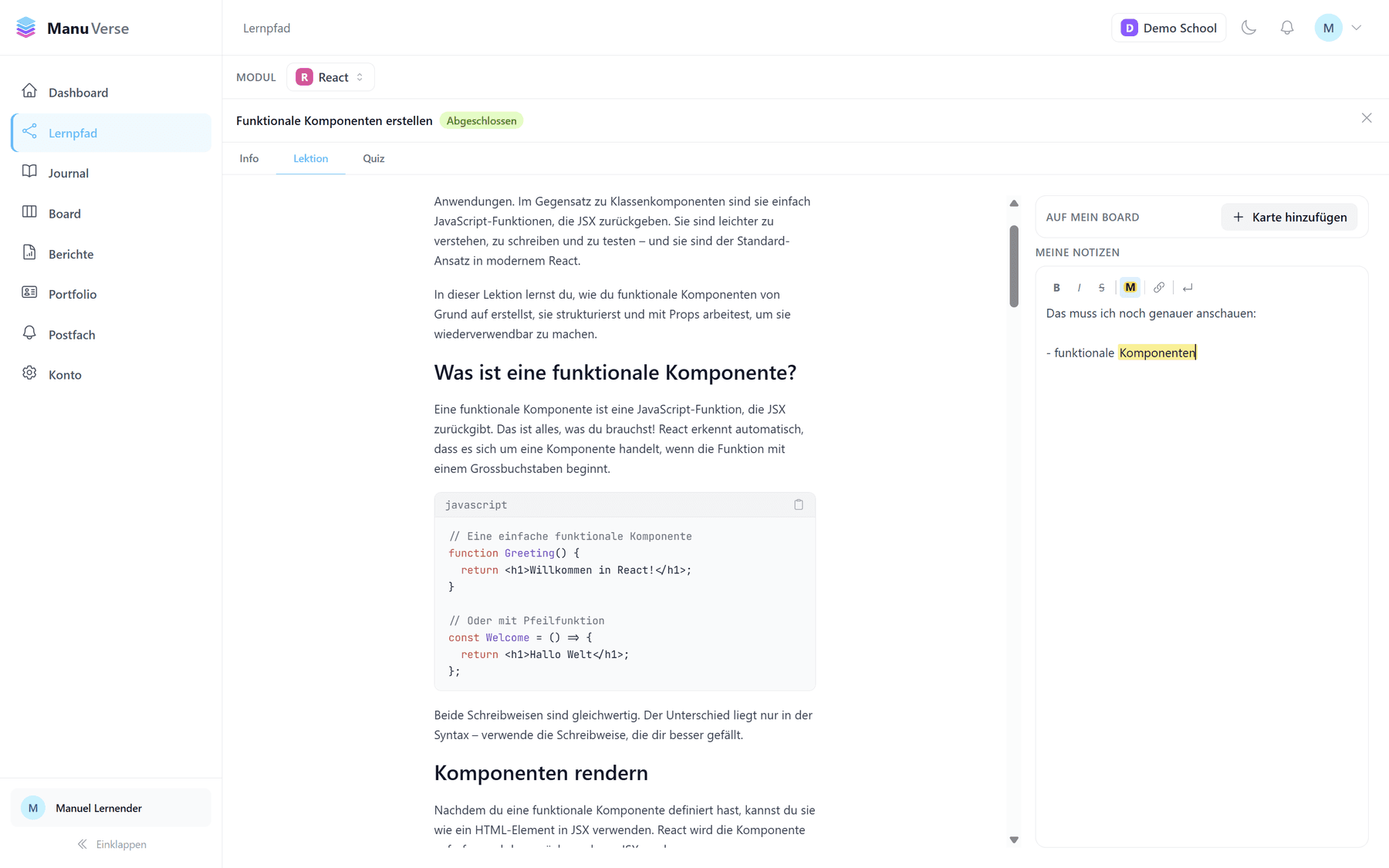The height and width of the screenshot is (868, 1389).
Task: Switch to the Quiz tab
Action: (x=373, y=158)
